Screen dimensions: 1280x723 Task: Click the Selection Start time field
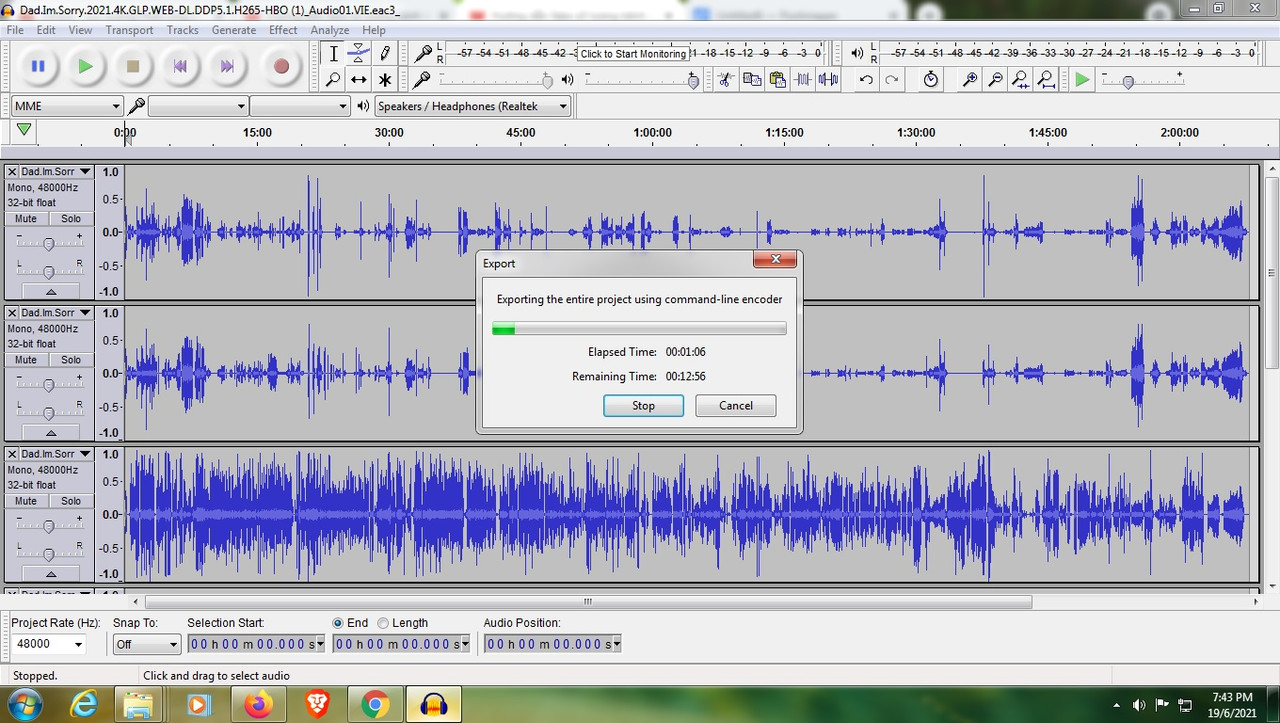[x=257, y=644]
